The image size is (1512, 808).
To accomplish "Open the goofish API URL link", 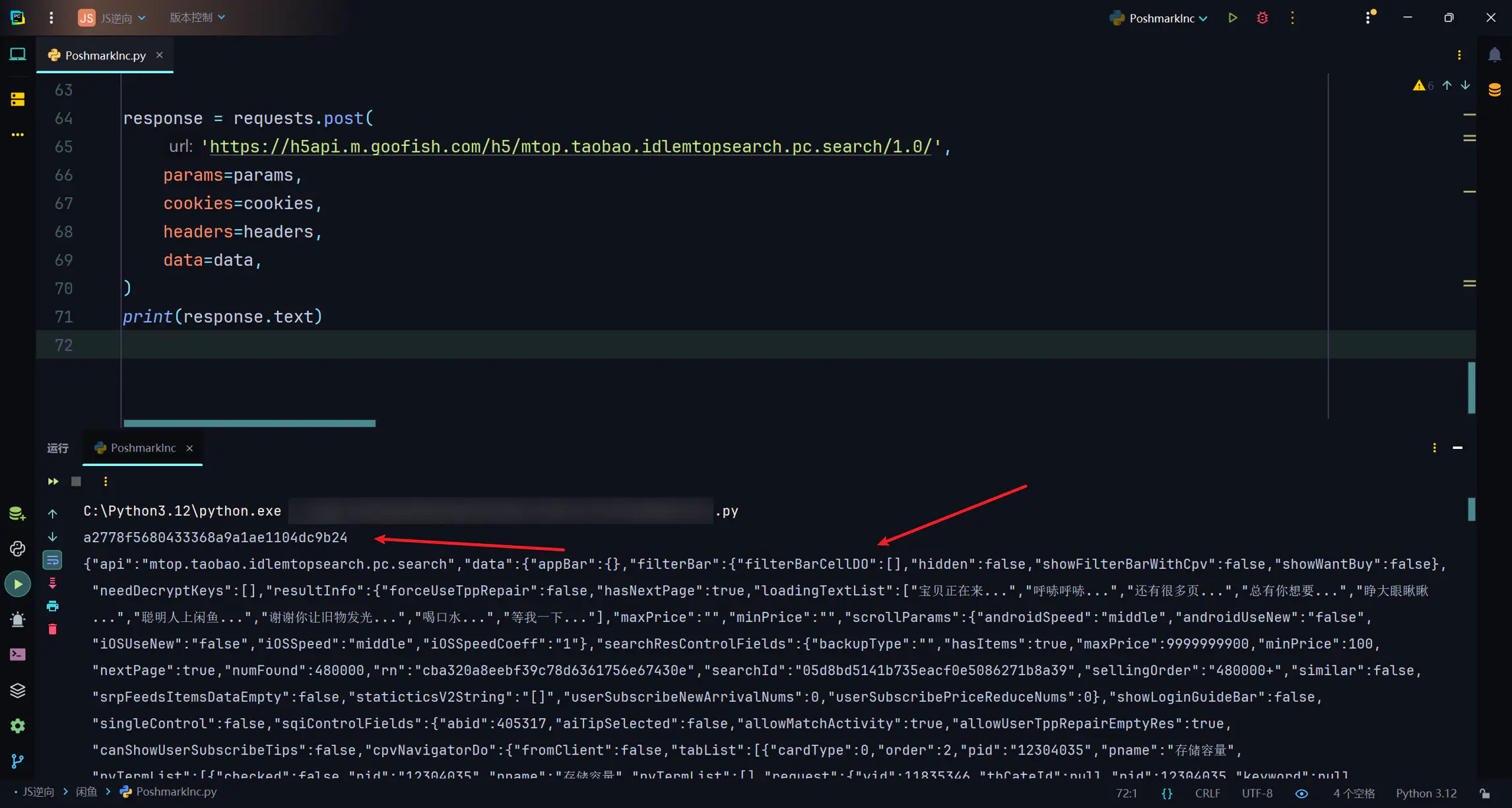I will [x=570, y=147].
